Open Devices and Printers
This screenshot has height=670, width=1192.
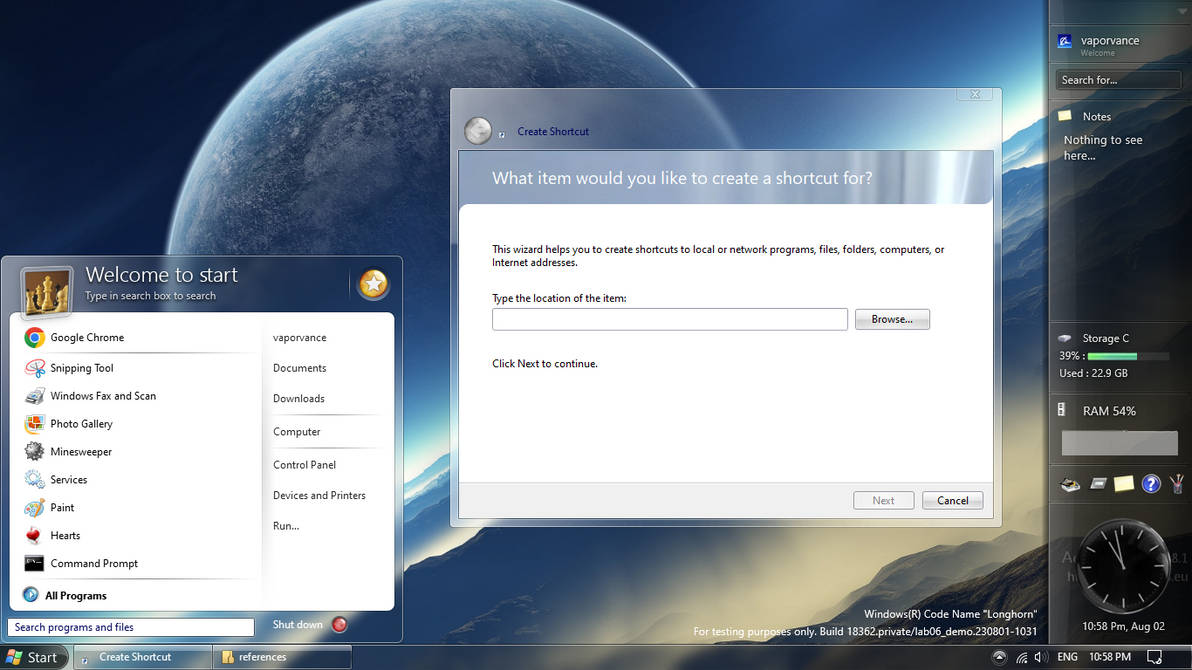coord(319,495)
